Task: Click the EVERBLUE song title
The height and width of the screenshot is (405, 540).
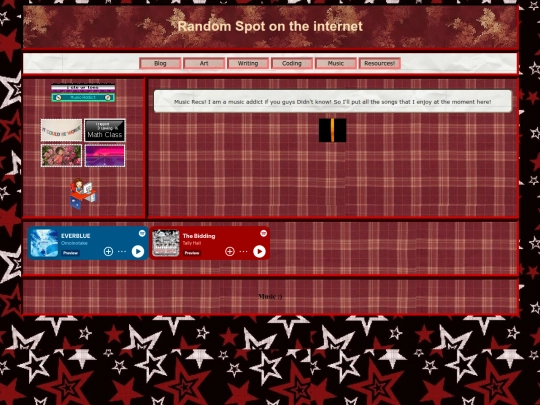Action: [75, 236]
